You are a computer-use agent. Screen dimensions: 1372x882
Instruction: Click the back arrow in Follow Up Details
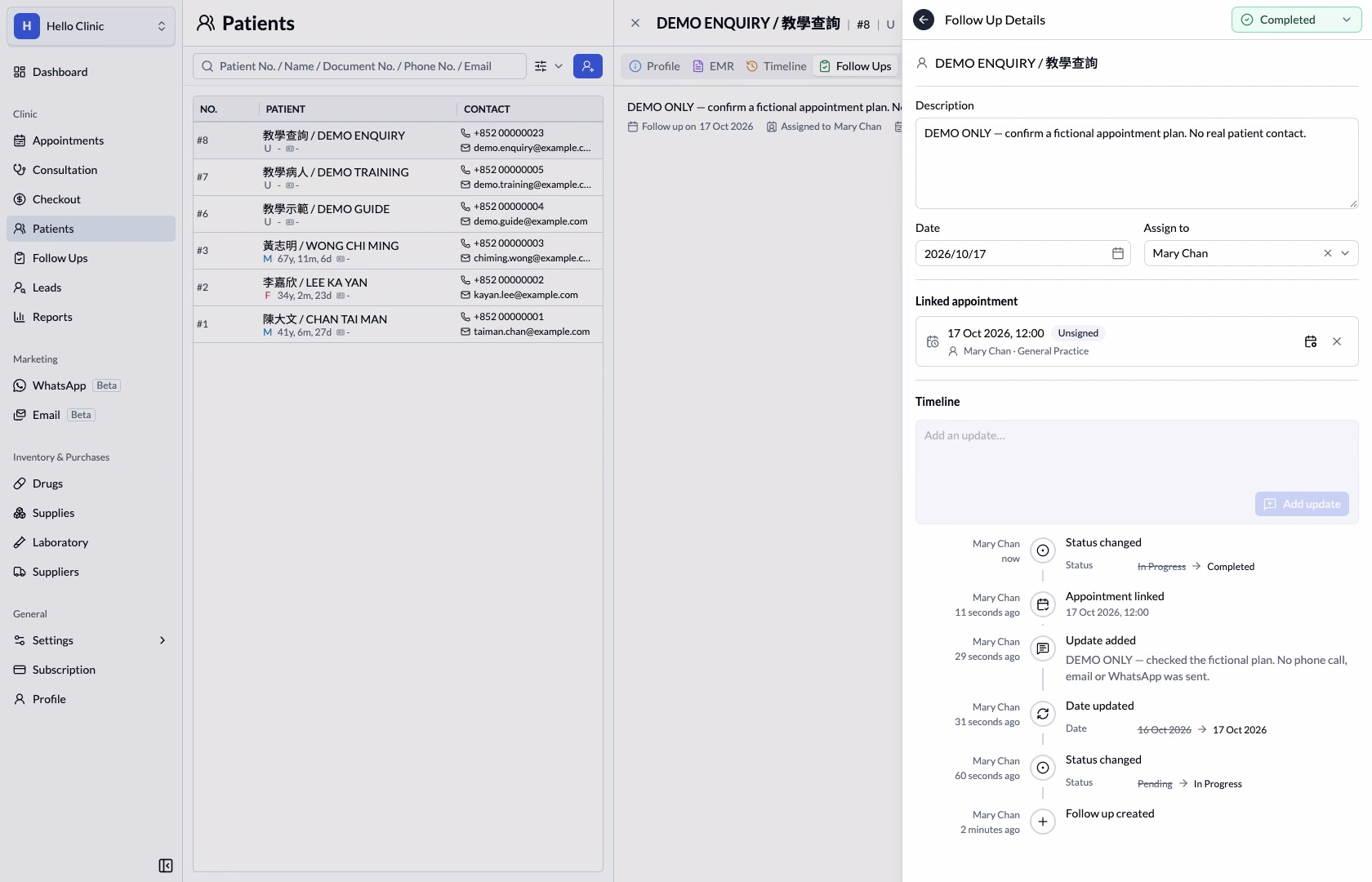(x=924, y=20)
